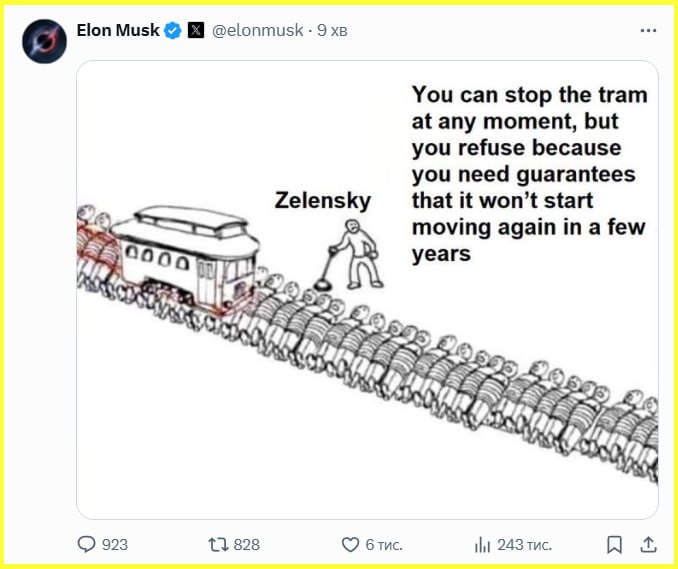The height and width of the screenshot is (569, 678).
Task: Click the "6 тис." likes count
Action: [383, 544]
